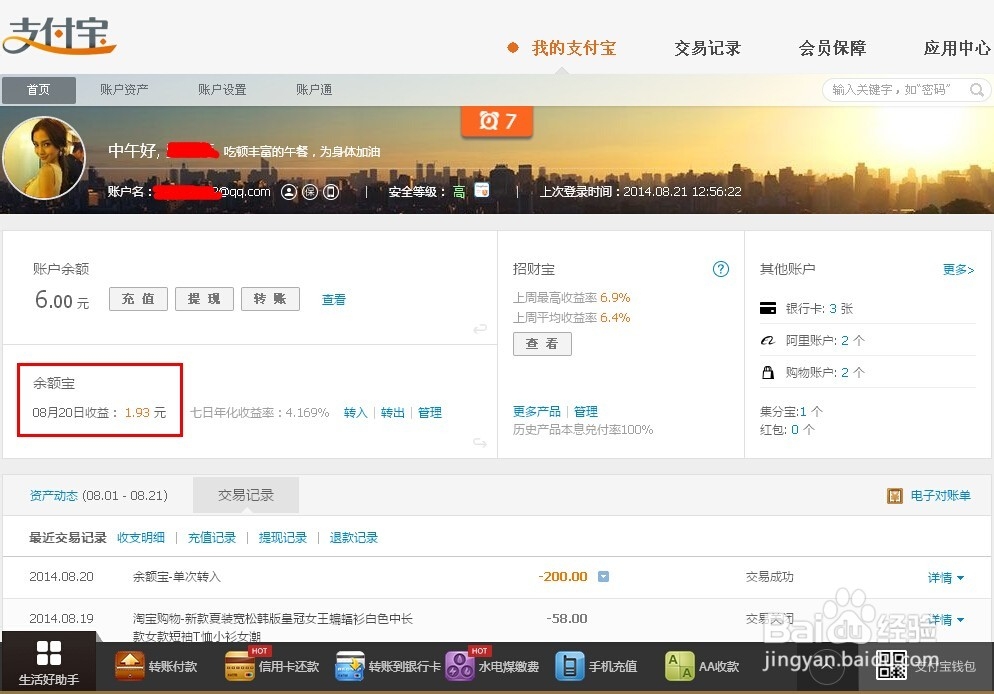This screenshot has height=694, width=994.
Task: Click 转出 link for 余额宝
Action: coord(393,413)
